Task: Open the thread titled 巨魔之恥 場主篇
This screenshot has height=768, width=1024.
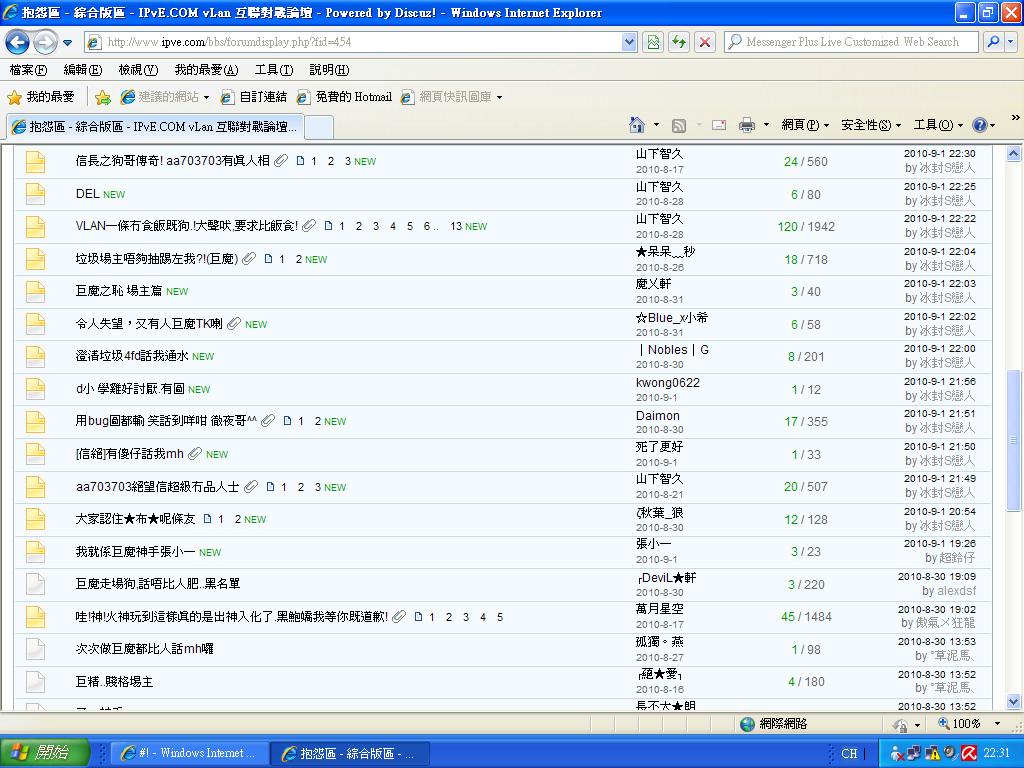Action: click(x=119, y=291)
